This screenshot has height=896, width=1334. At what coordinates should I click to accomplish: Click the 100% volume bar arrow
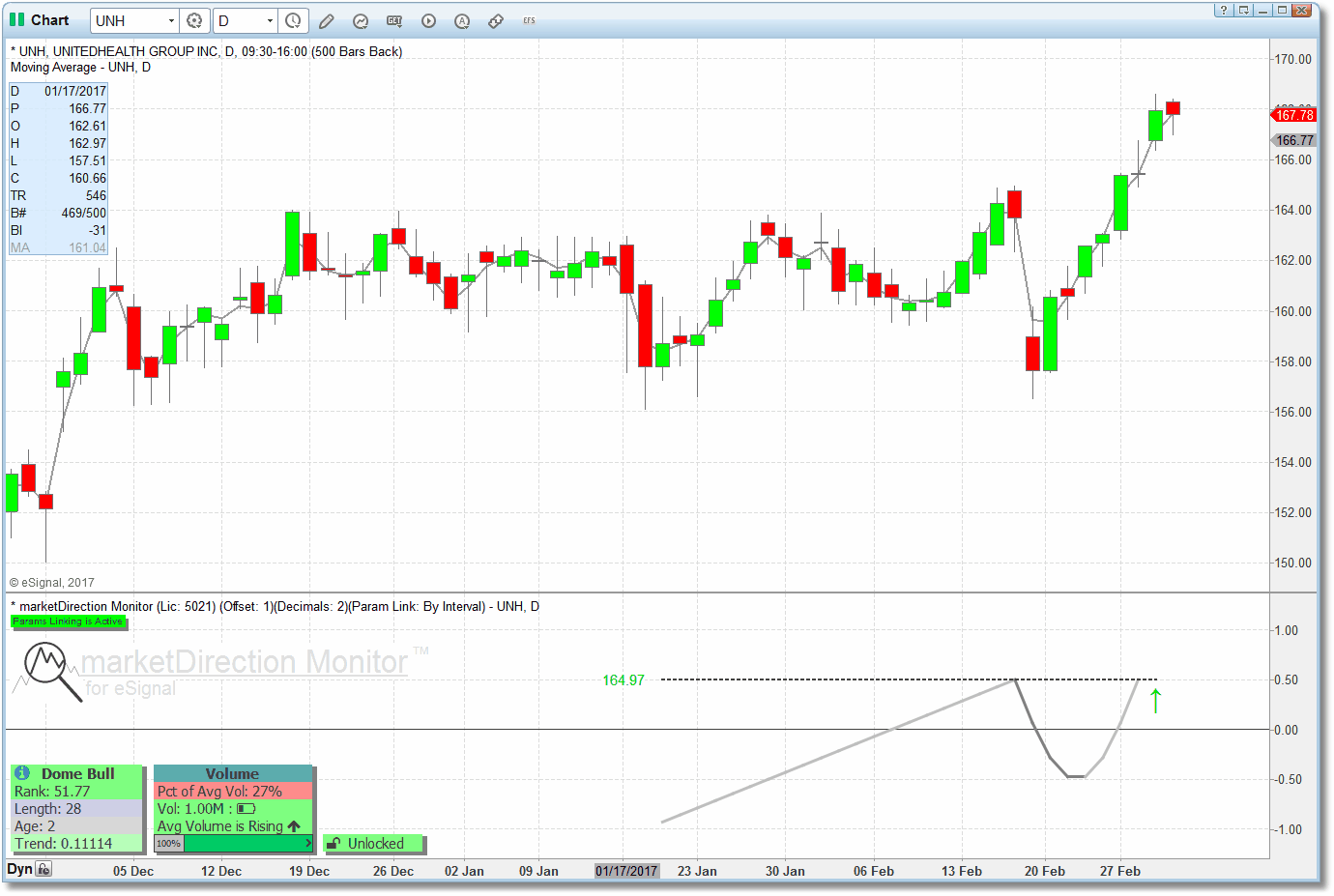point(308,844)
